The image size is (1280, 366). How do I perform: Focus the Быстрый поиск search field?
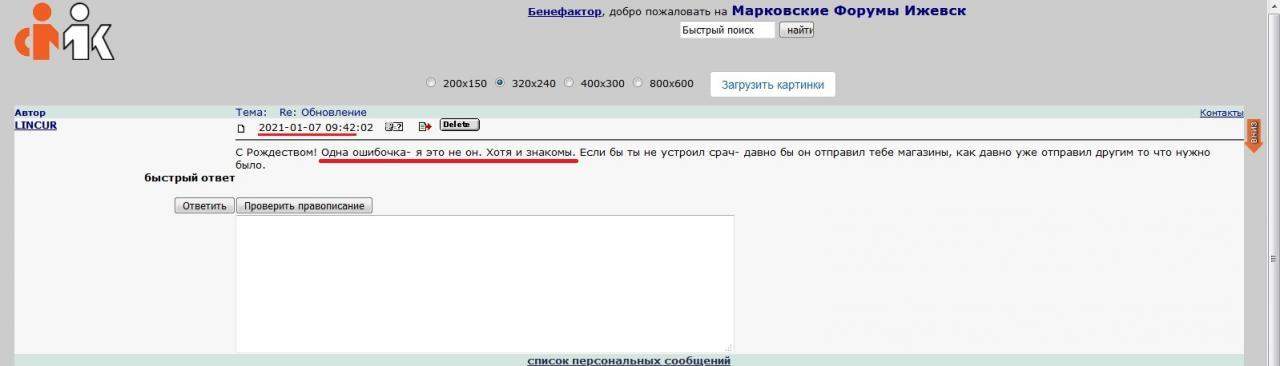727,31
